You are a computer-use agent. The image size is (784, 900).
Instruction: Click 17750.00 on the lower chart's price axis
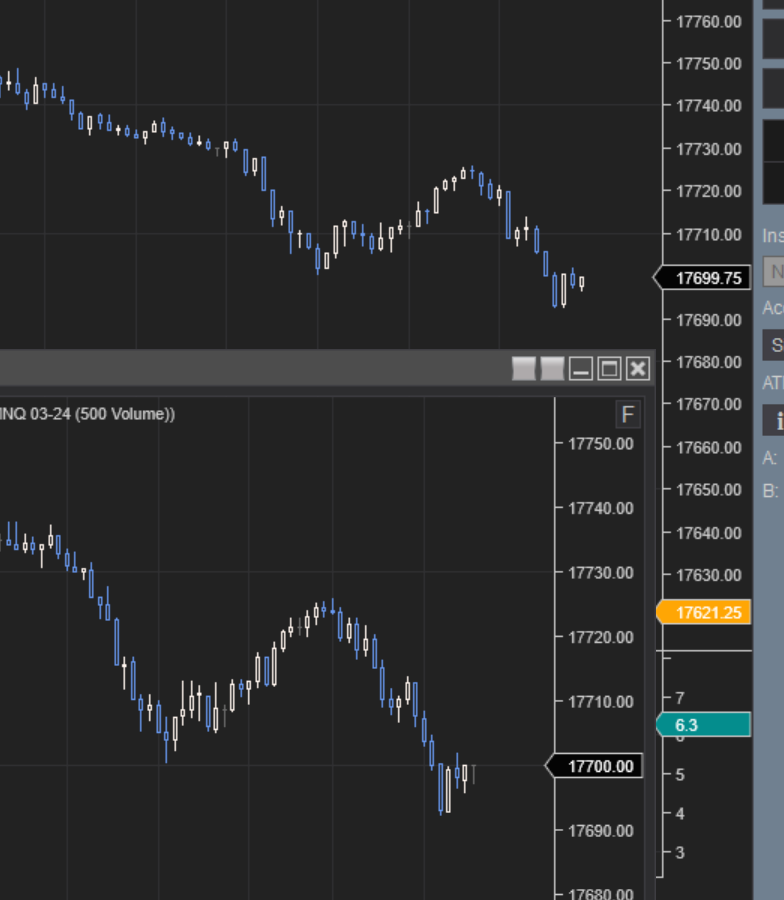[x=600, y=444]
